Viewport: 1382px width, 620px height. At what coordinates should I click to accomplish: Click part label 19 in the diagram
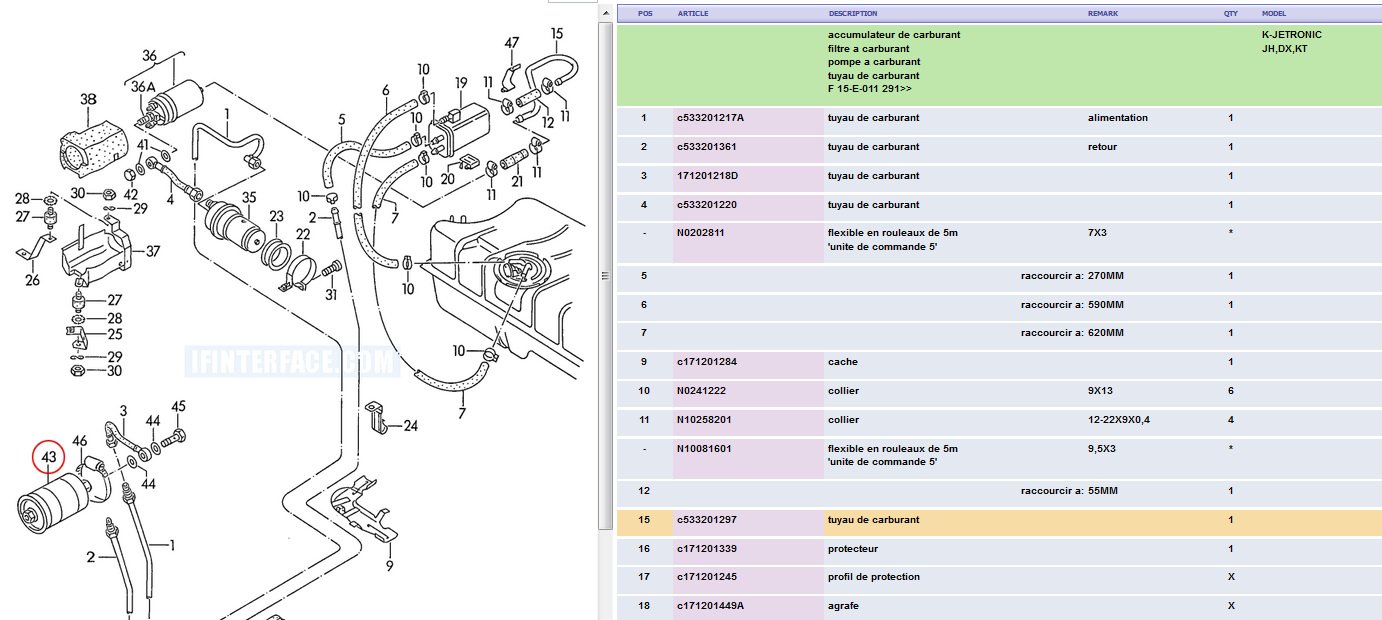pyautogui.click(x=461, y=82)
